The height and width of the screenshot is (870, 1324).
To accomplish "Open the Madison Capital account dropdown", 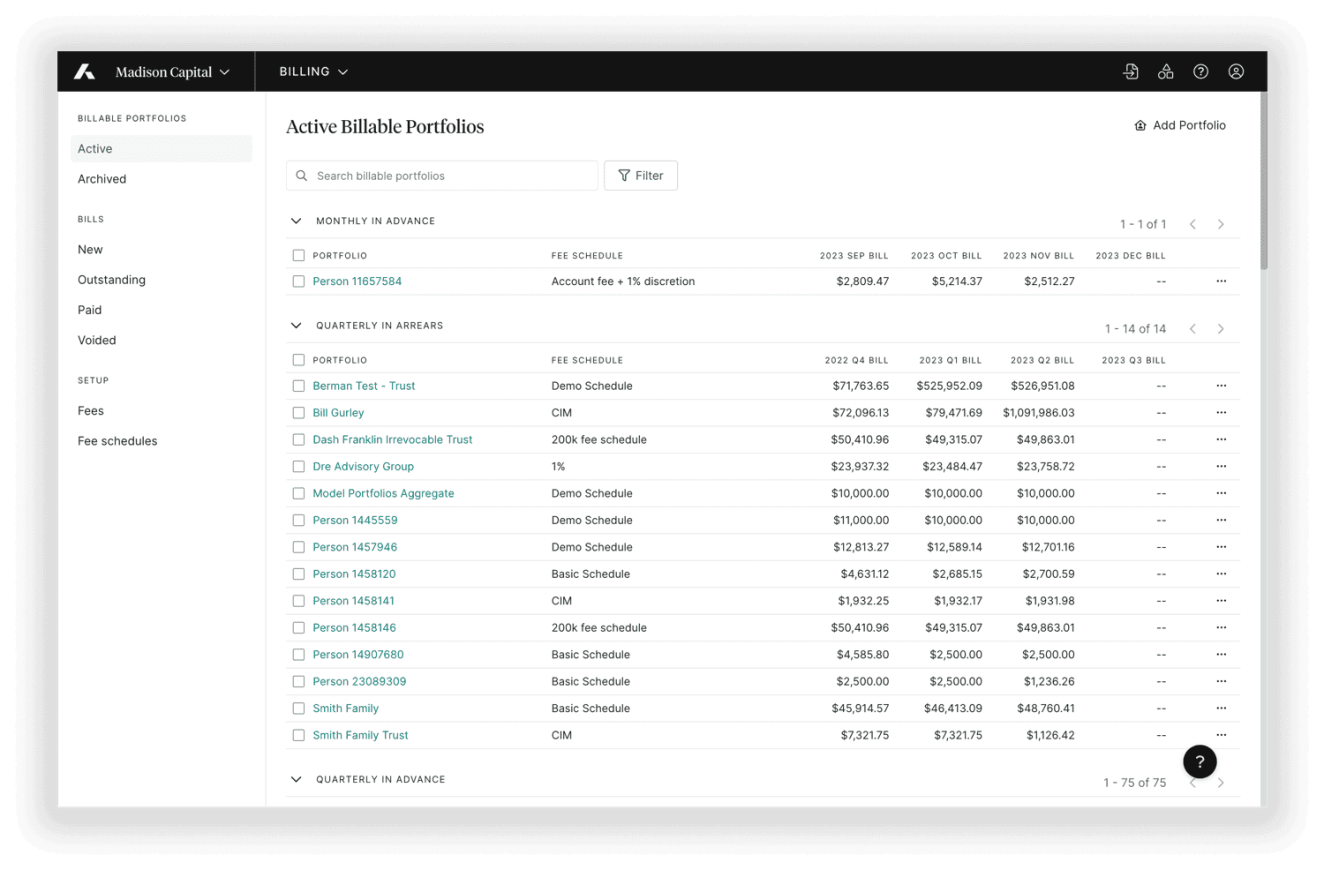I will pos(172,72).
